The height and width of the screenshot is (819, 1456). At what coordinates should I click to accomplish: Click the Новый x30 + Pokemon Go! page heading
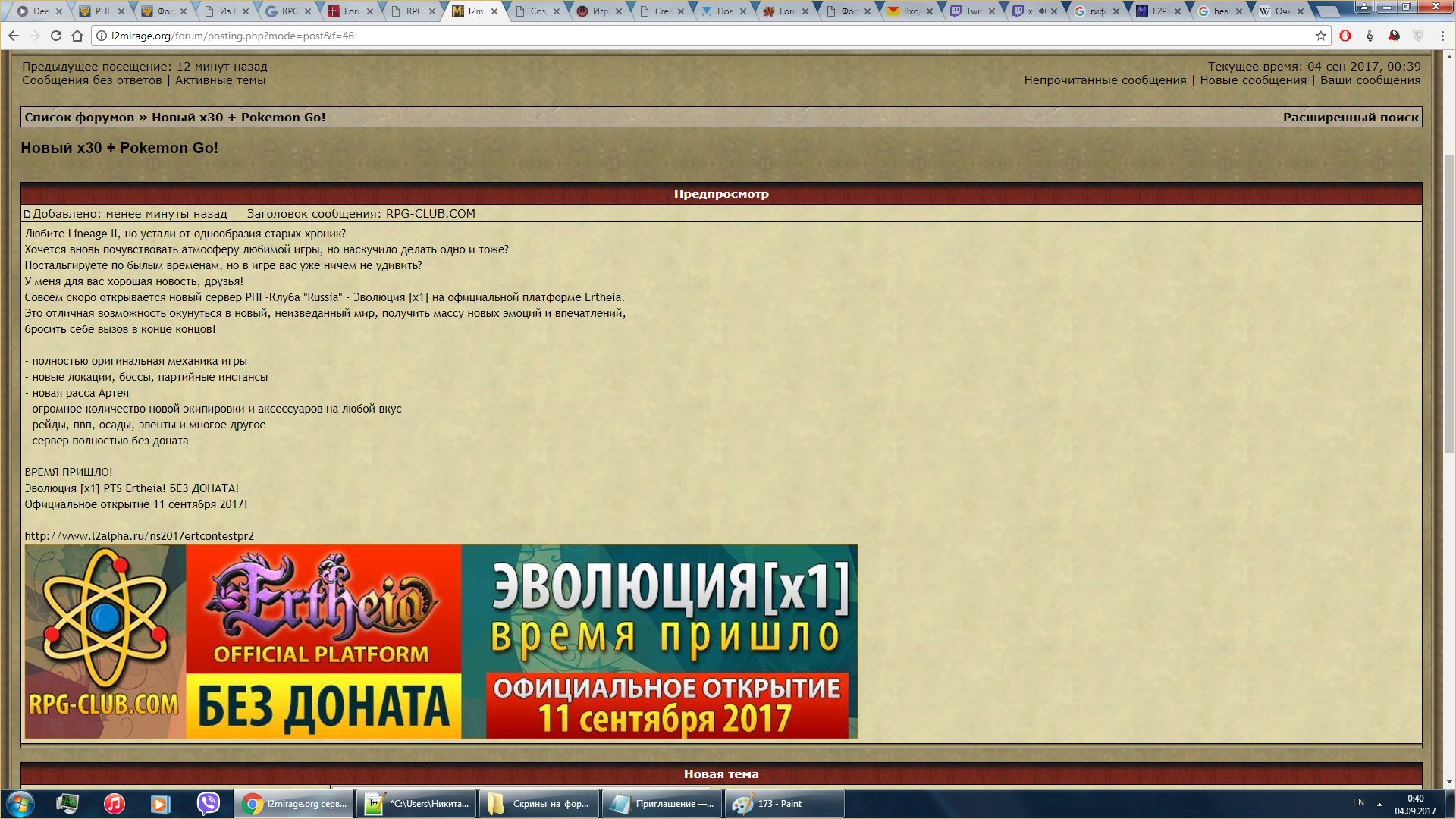119,148
